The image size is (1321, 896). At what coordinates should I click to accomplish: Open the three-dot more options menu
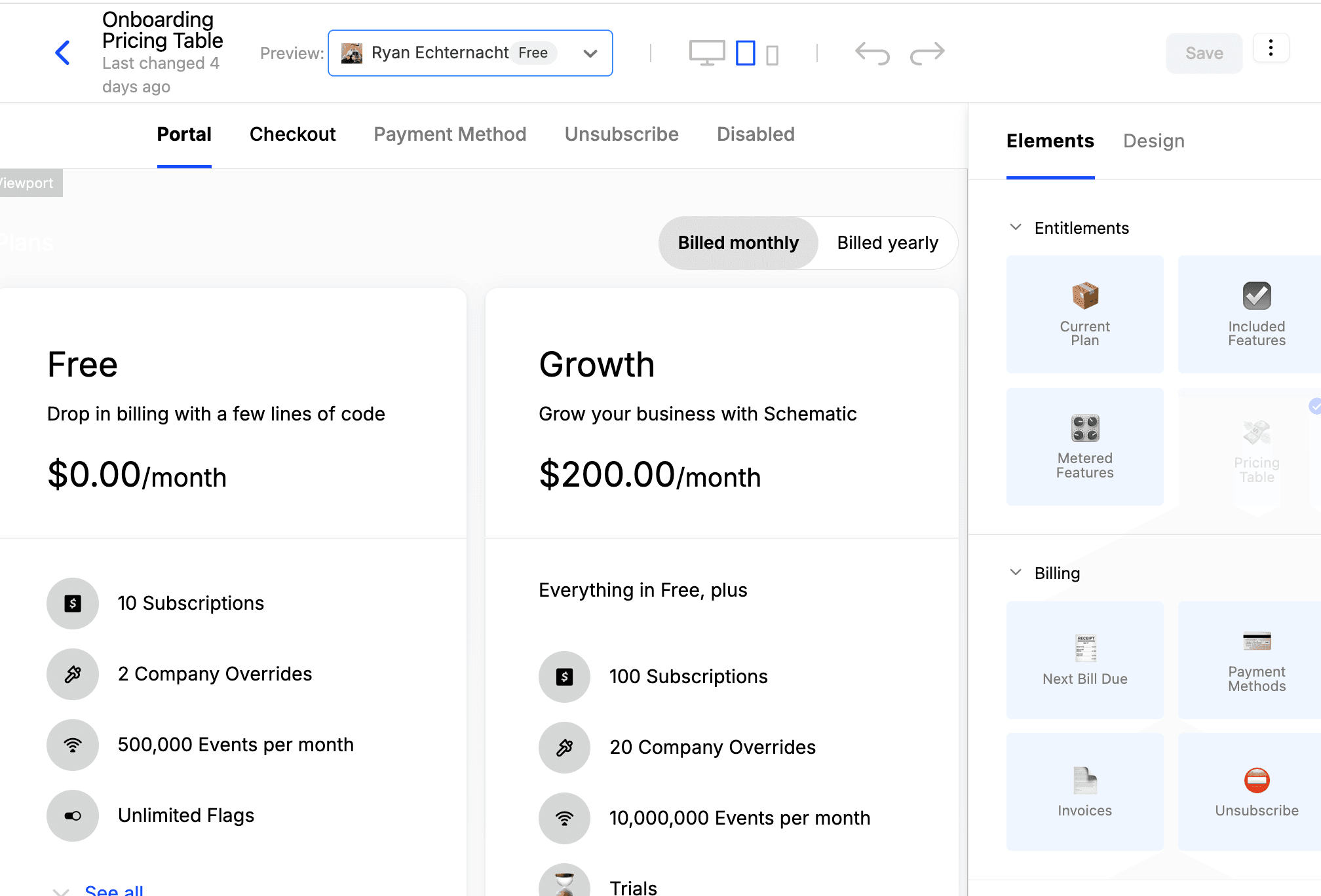tap(1271, 48)
